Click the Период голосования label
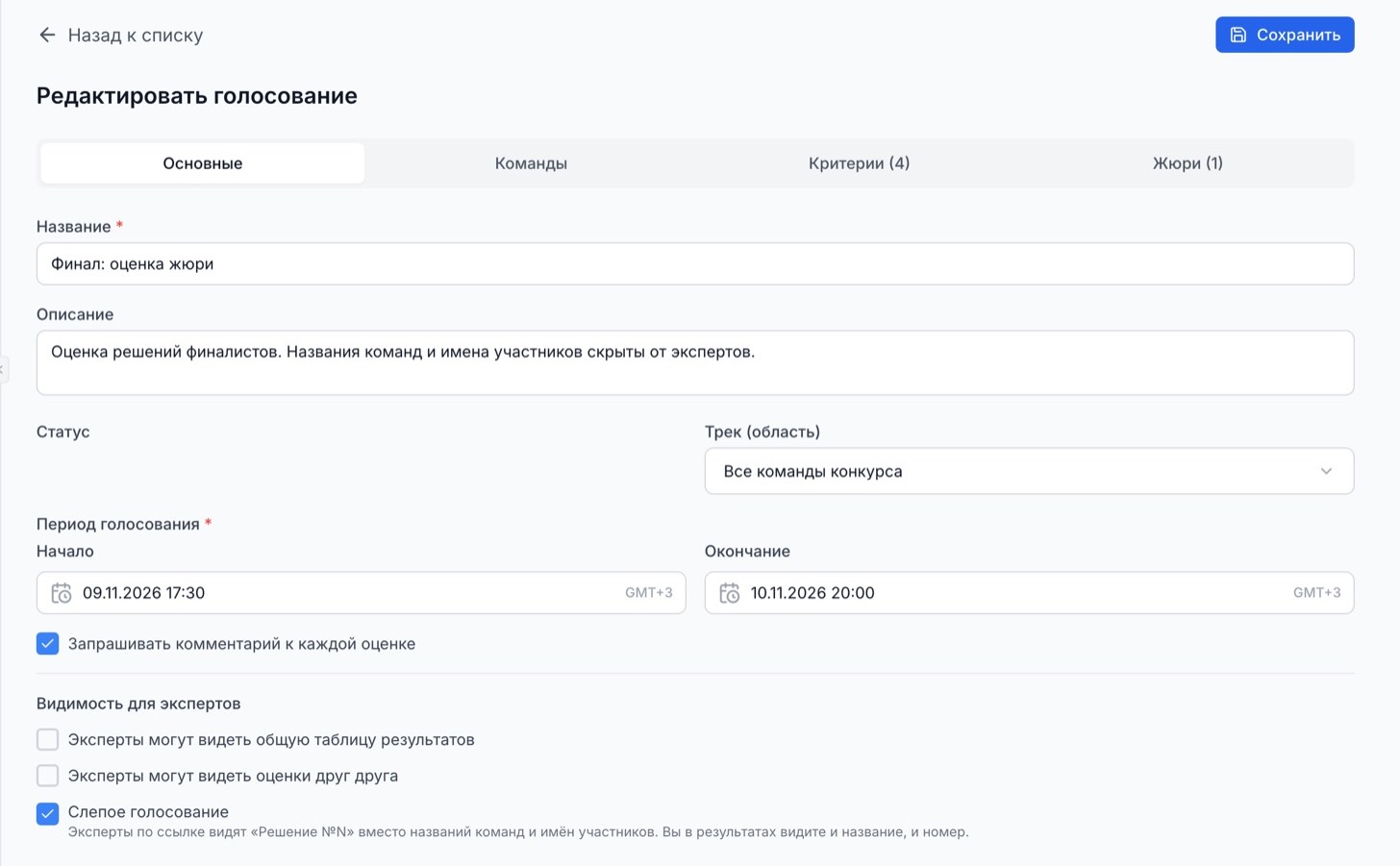The image size is (1400, 866). click(x=118, y=524)
